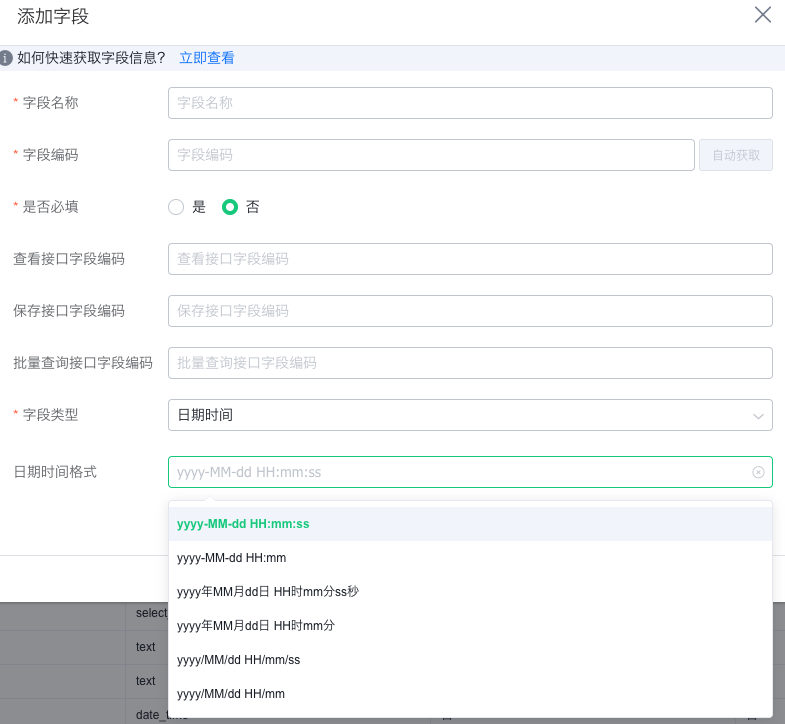Click the 添加字段 dialog title

point(53,17)
